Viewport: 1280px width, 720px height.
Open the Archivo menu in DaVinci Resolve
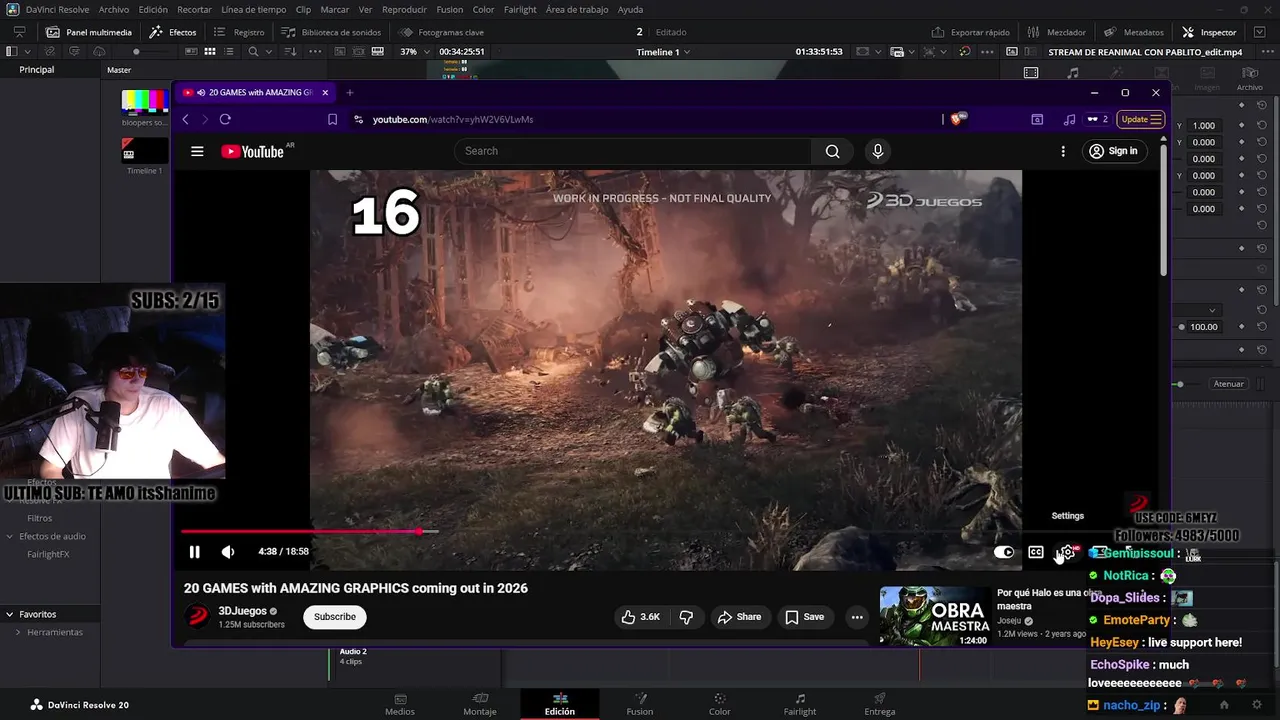point(113,9)
